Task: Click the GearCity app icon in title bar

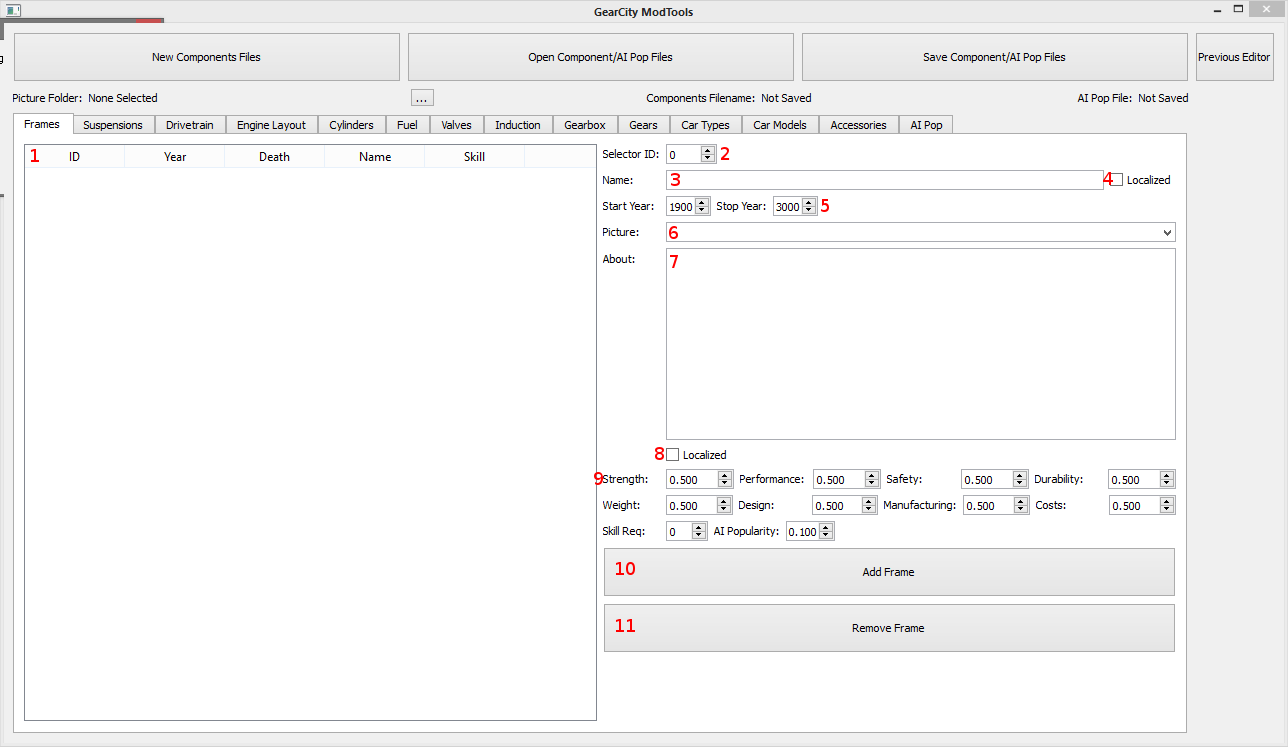Action: [13, 11]
